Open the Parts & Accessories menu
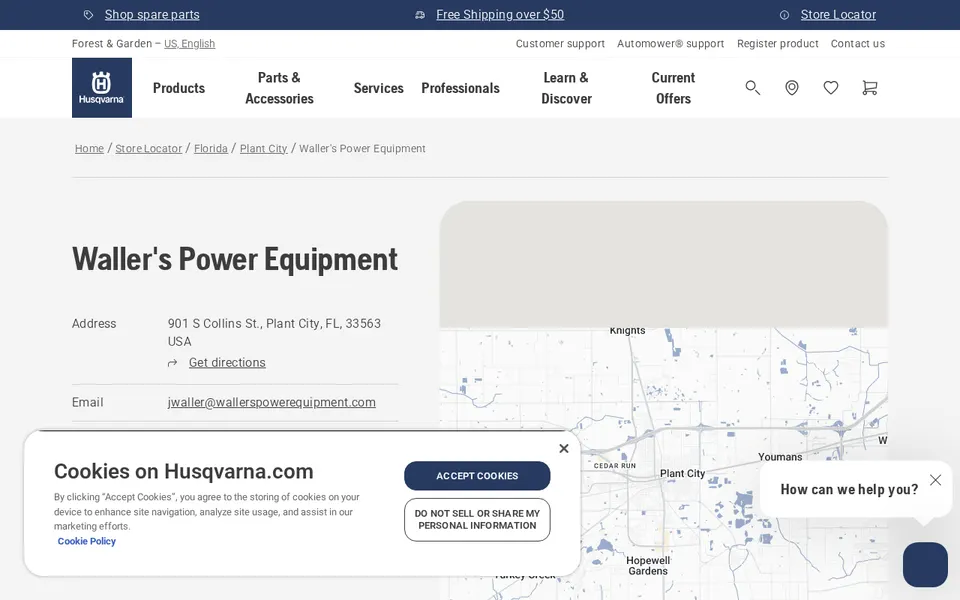The width and height of the screenshot is (960, 600). [279, 88]
